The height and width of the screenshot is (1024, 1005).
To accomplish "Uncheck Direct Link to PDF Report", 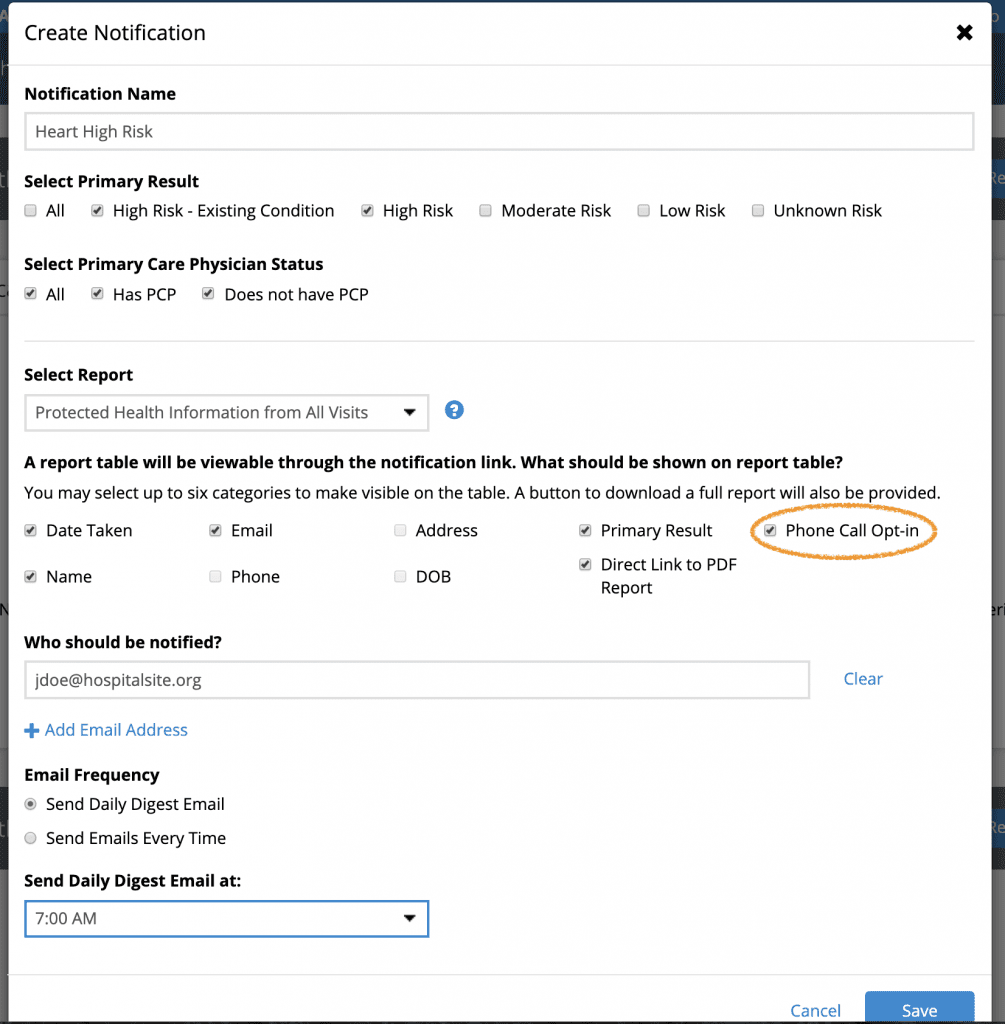I will point(585,564).
